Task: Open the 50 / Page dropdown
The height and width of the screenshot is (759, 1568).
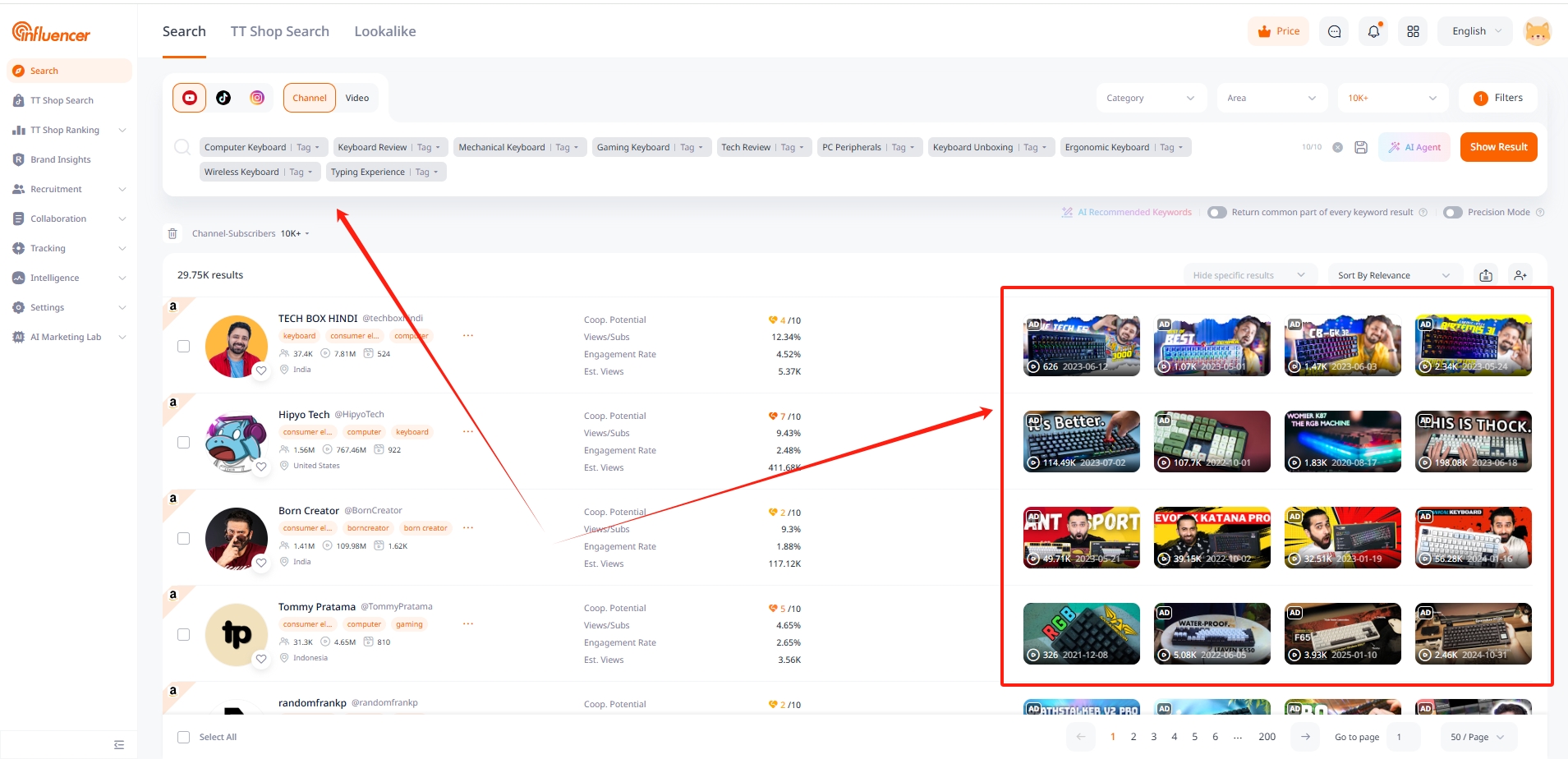Action: (1477, 737)
